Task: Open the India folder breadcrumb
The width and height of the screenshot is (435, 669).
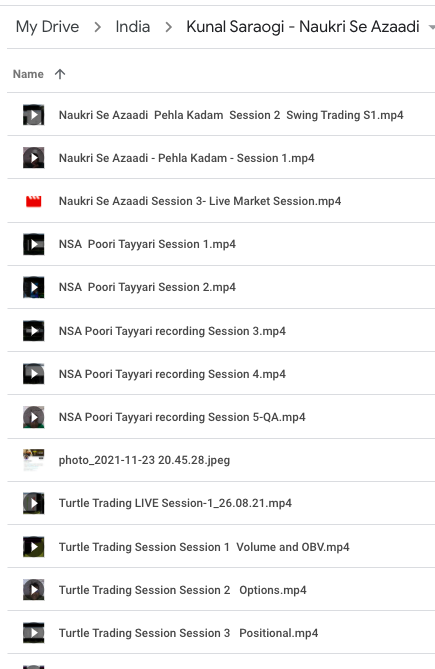Action: [x=133, y=27]
